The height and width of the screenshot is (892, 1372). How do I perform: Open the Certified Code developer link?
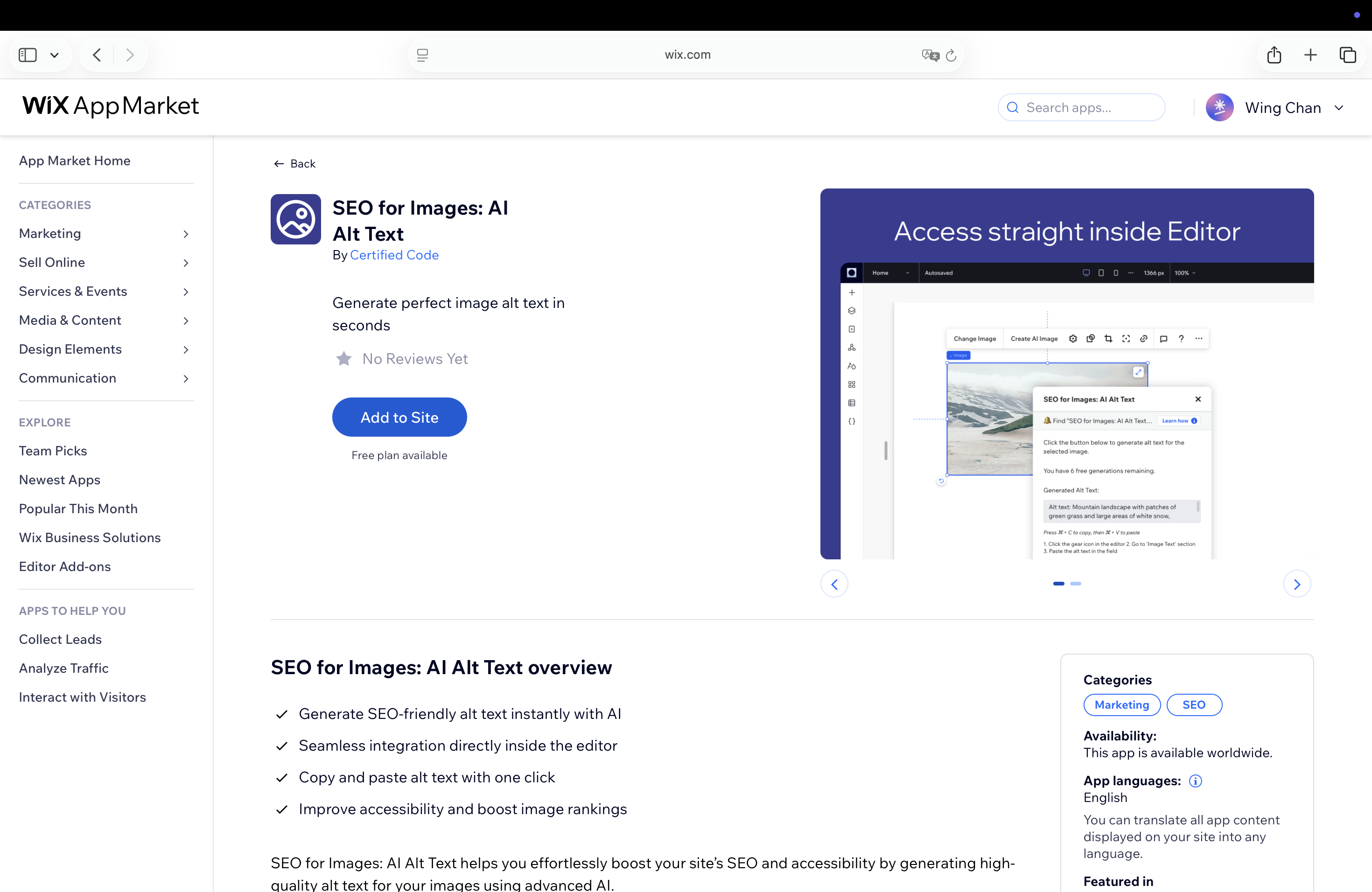coord(394,255)
